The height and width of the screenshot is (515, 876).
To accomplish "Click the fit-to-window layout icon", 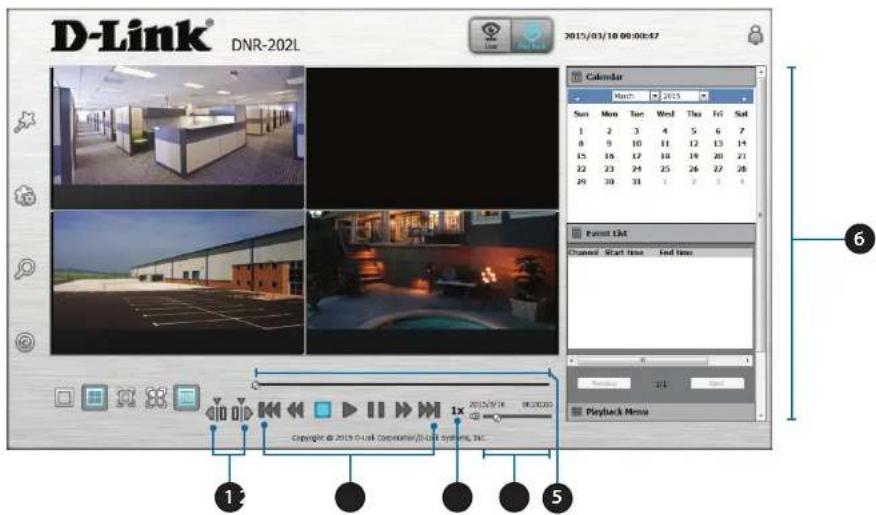I will [126, 398].
